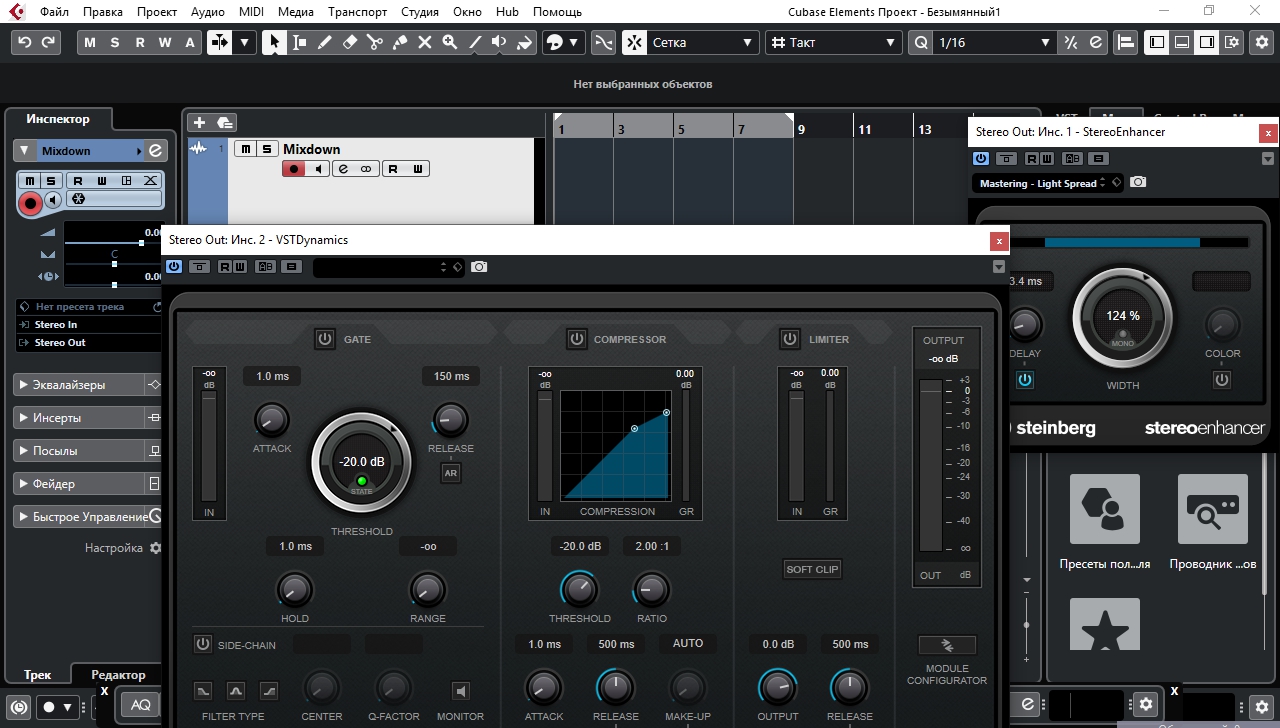Screen dimensions: 1280x728
Task: Pick the Glue tool
Action: (x=399, y=43)
